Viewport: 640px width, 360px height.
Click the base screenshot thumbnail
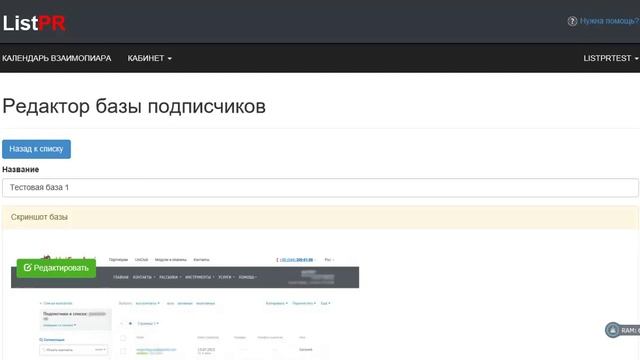(185, 306)
